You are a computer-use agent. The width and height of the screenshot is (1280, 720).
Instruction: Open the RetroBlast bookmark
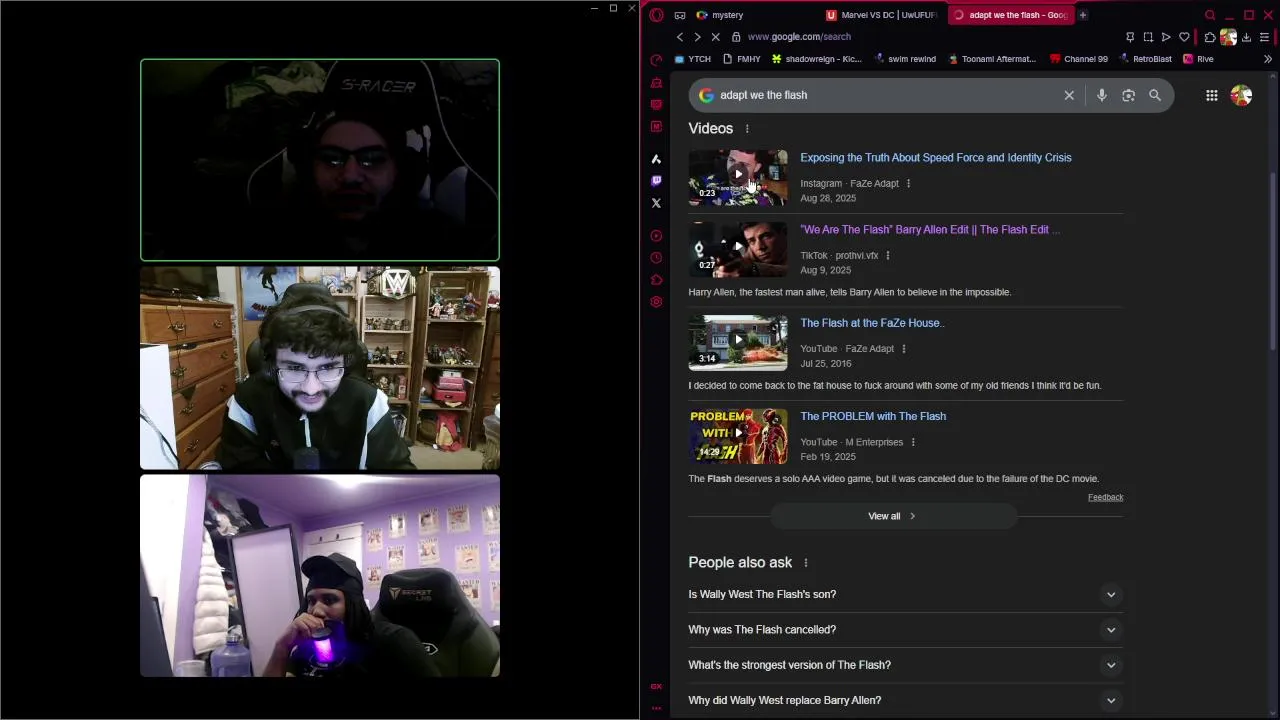(1145, 59)
